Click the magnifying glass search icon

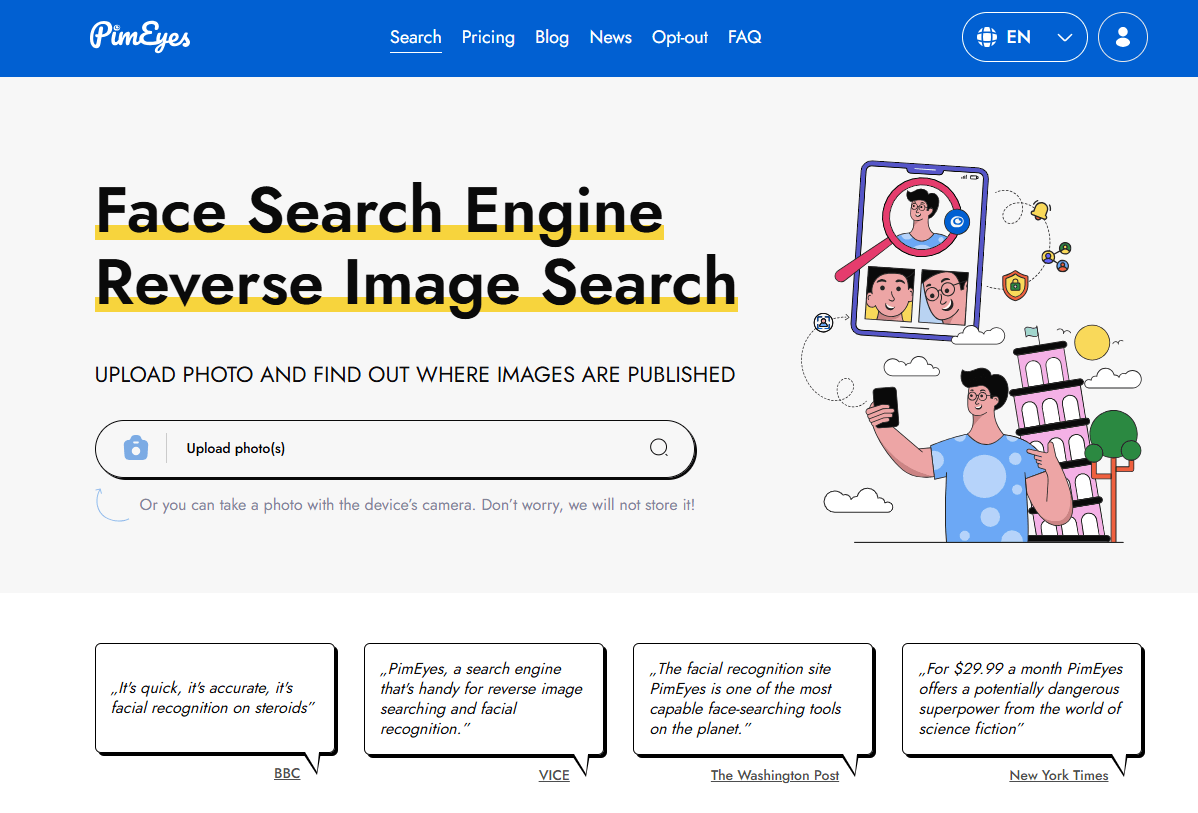659,448
